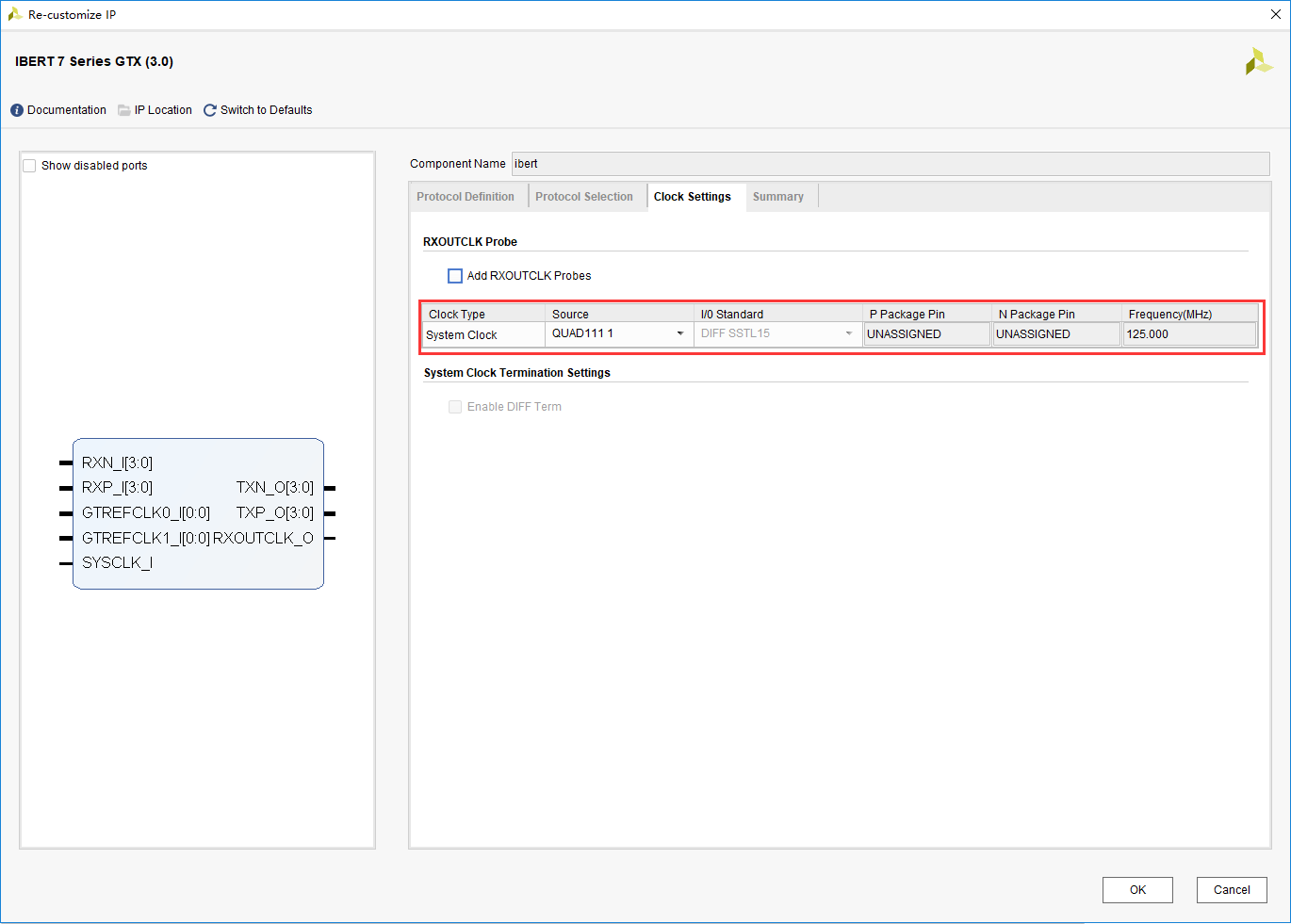The height and width of the screenshot is (924, 1291).
Task: Click the Frequency(MHz) column header
Action: tap(1190, 314)
